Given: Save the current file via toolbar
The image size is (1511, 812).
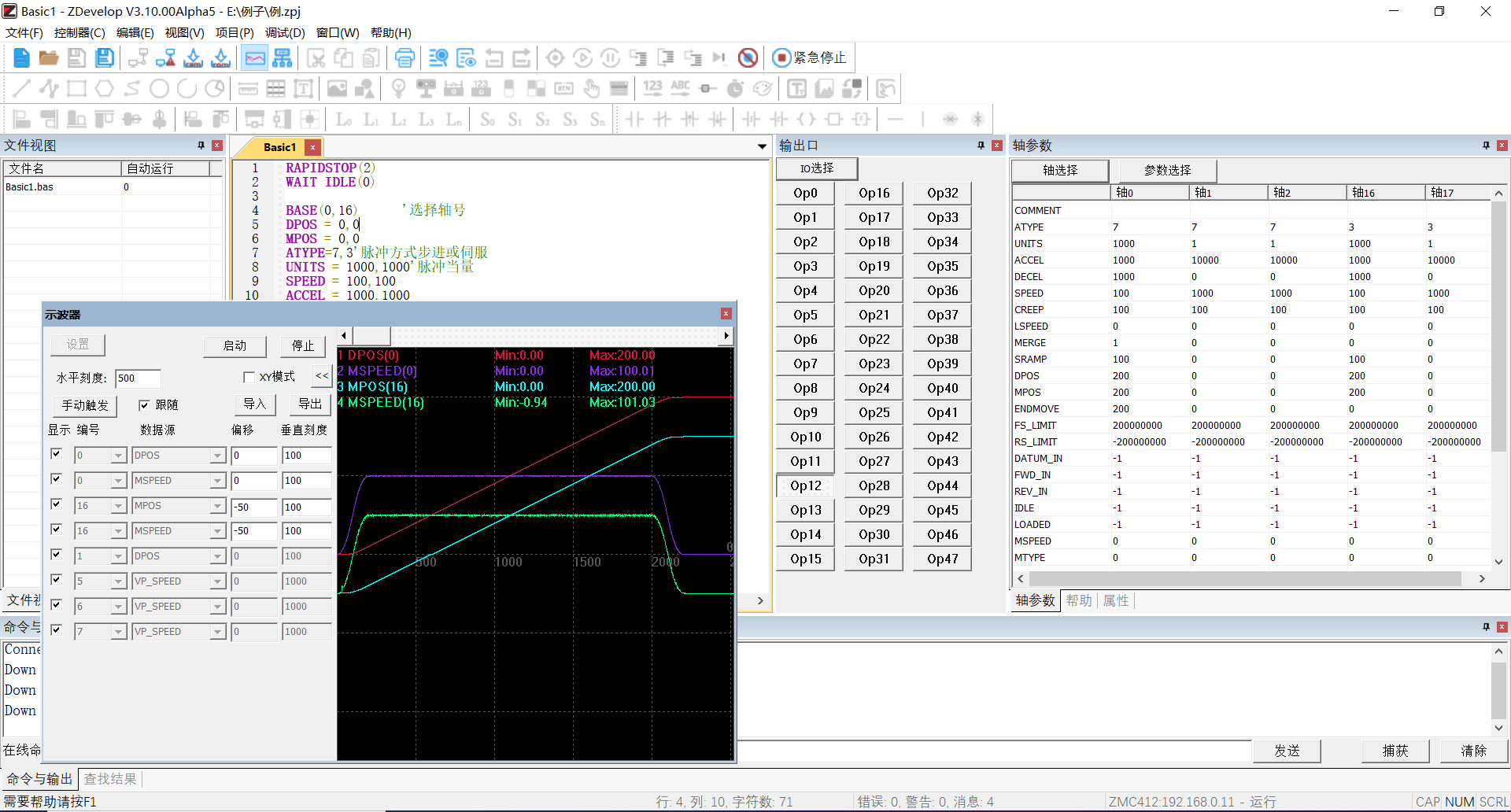Looking at the screenshot, I should (x=76, y=57).
